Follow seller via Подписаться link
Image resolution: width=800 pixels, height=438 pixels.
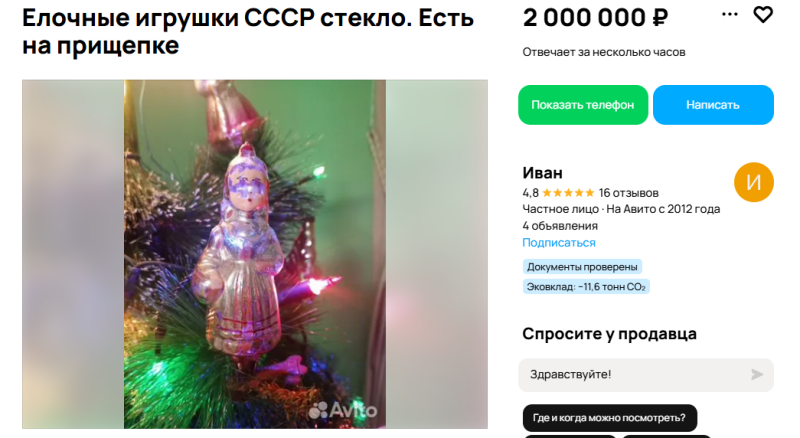point(559,242)
